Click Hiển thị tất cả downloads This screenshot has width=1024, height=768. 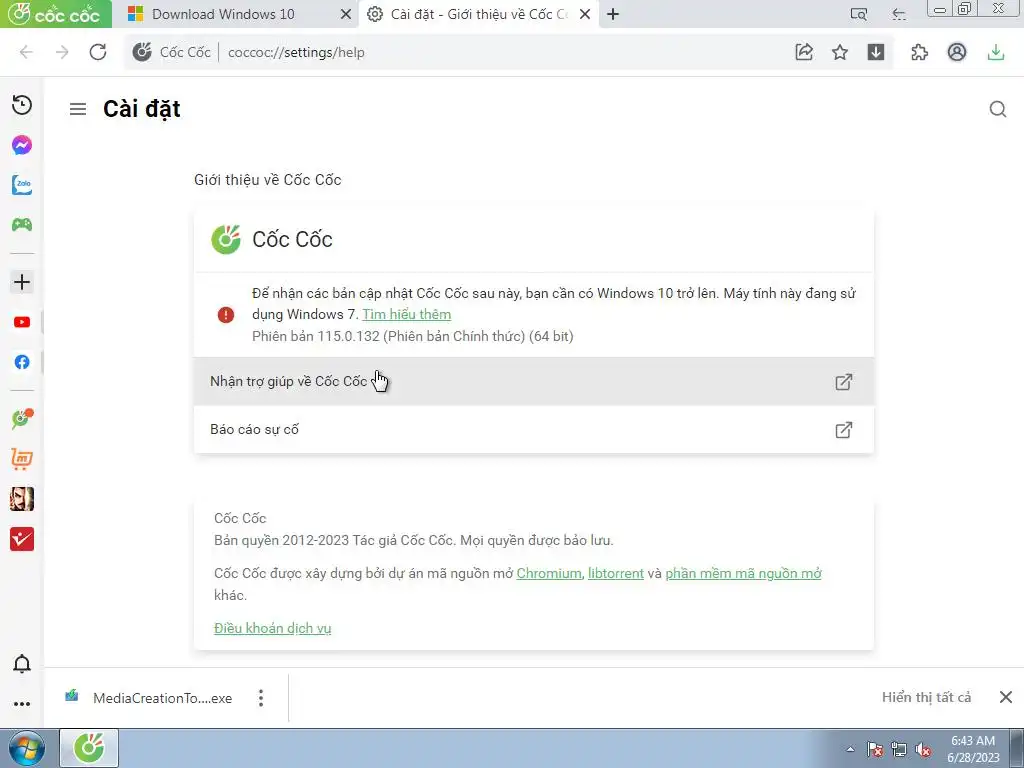[x=926, y=697]
